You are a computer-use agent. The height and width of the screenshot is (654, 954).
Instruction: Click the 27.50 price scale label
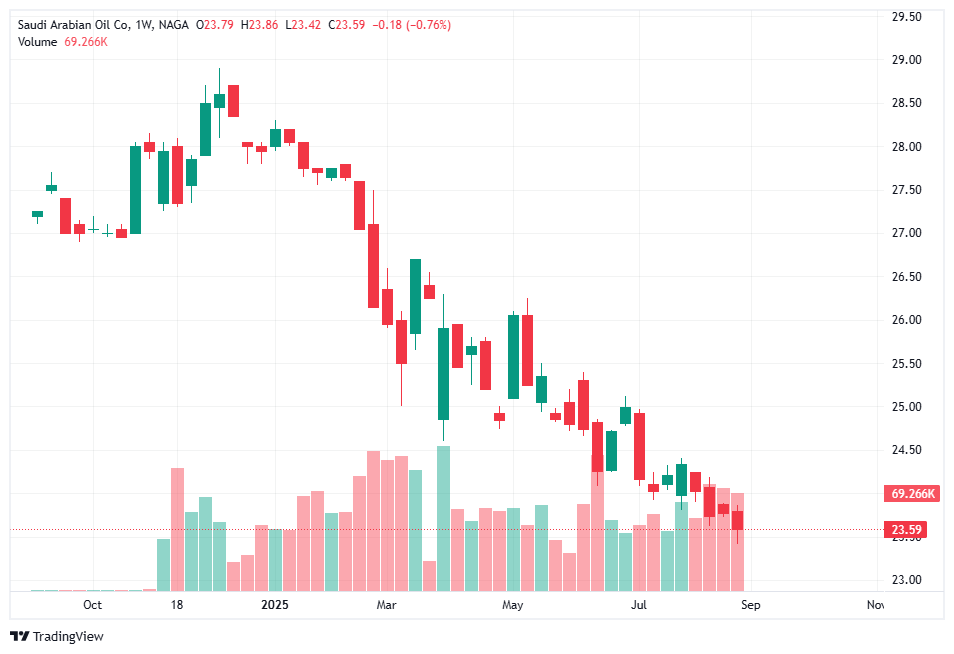tap(907, 190)
